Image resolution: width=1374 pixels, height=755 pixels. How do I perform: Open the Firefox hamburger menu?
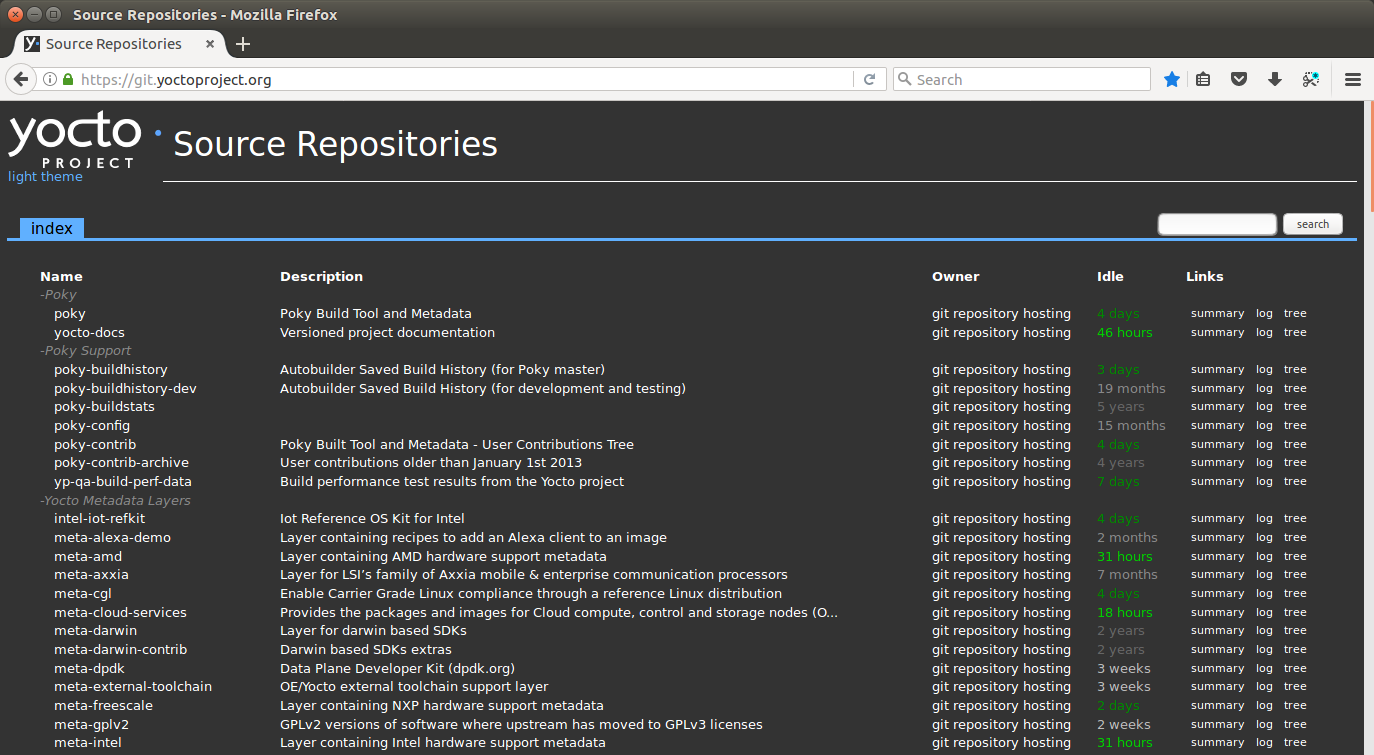click(1353, 80)
